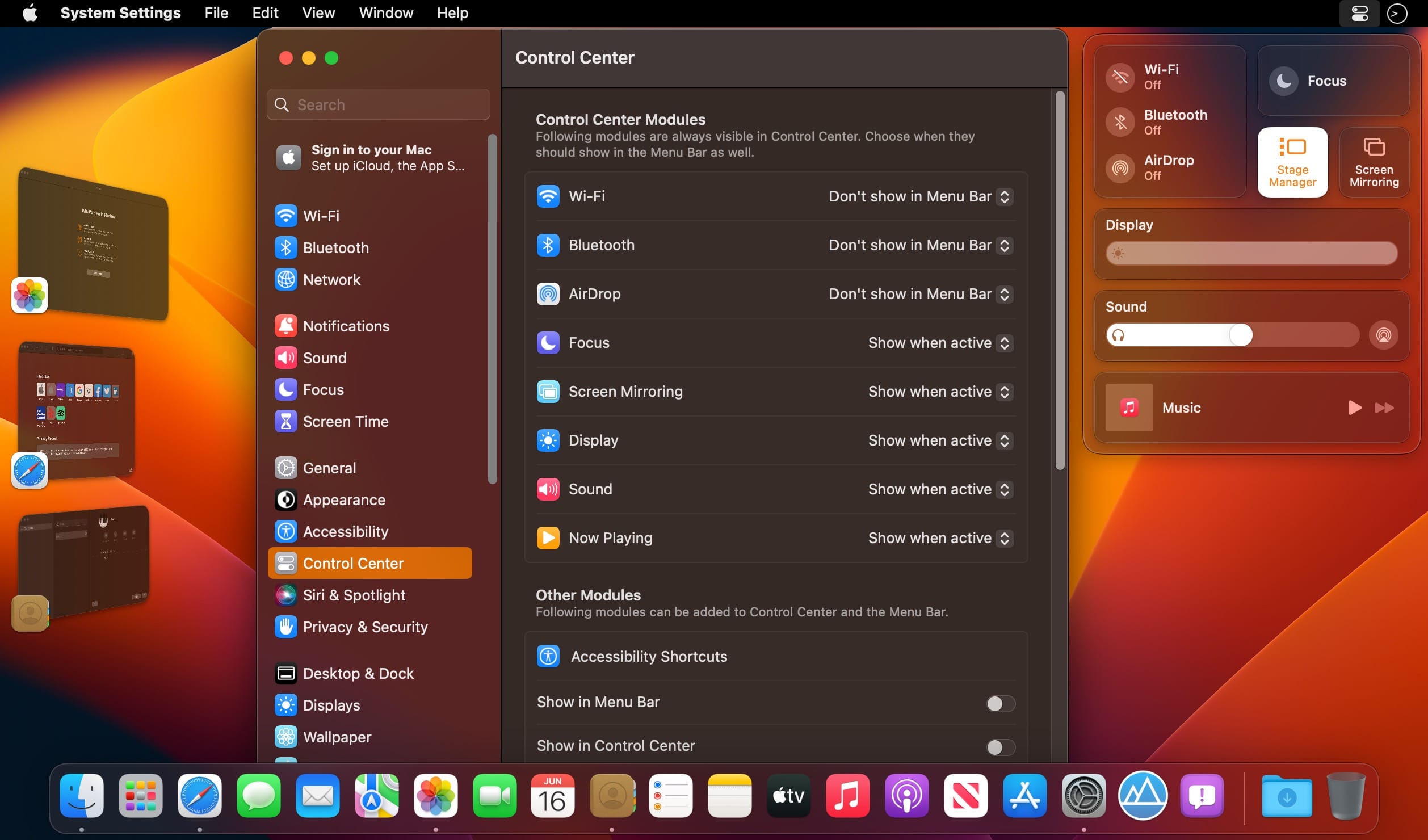1428x840 pixels.
Task: Click the AirDrop icon in Control Center
Action: pos(1120,165)
